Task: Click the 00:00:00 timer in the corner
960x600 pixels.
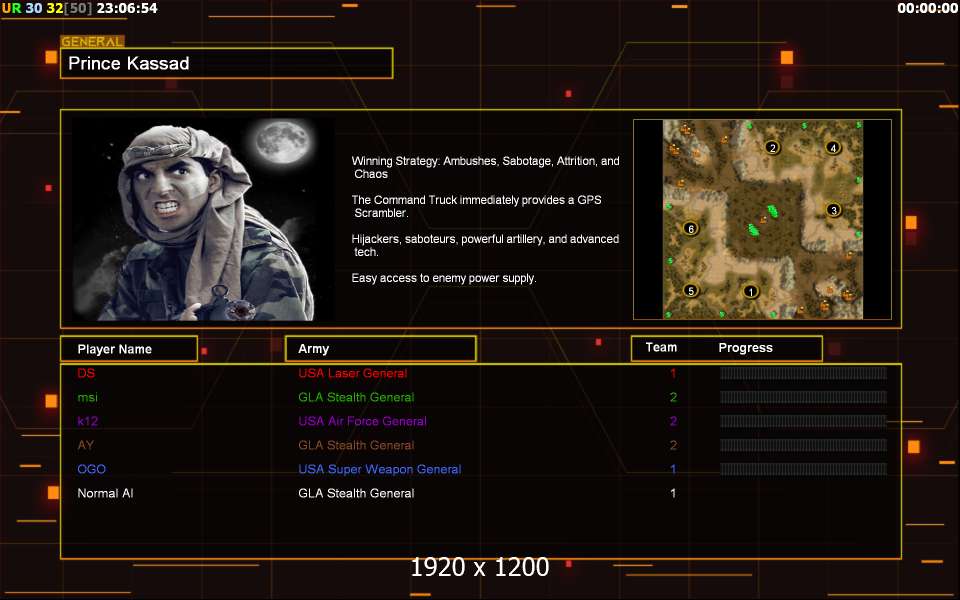Action: coord(927,9)
